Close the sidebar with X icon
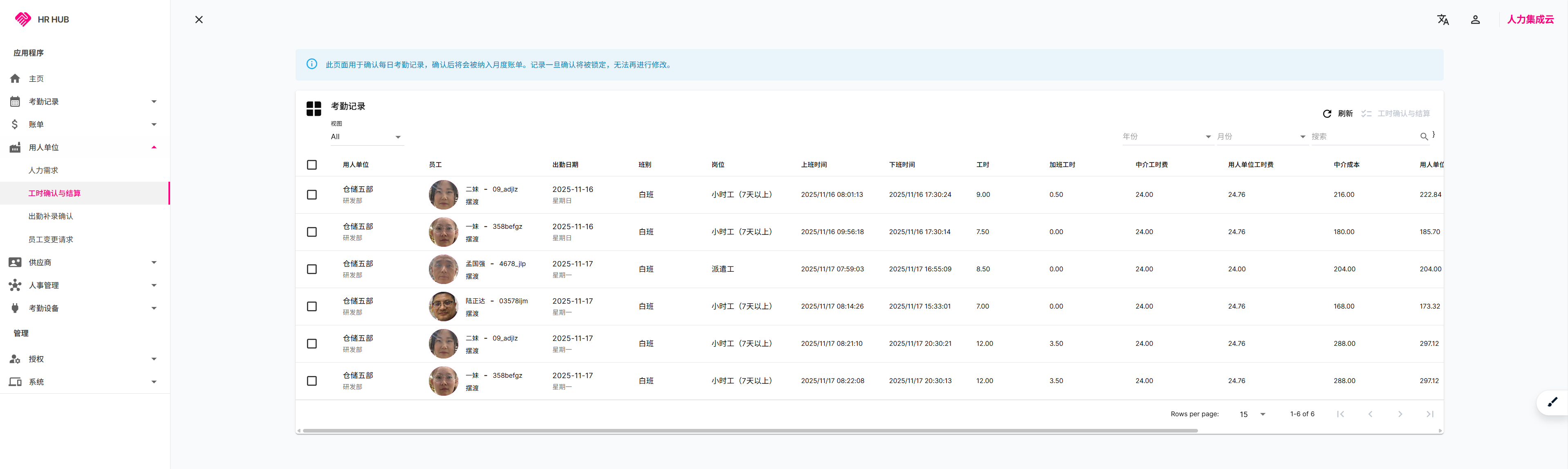Image resolution: width=1568 pixels, height=469 pixels. coord(199,20)
